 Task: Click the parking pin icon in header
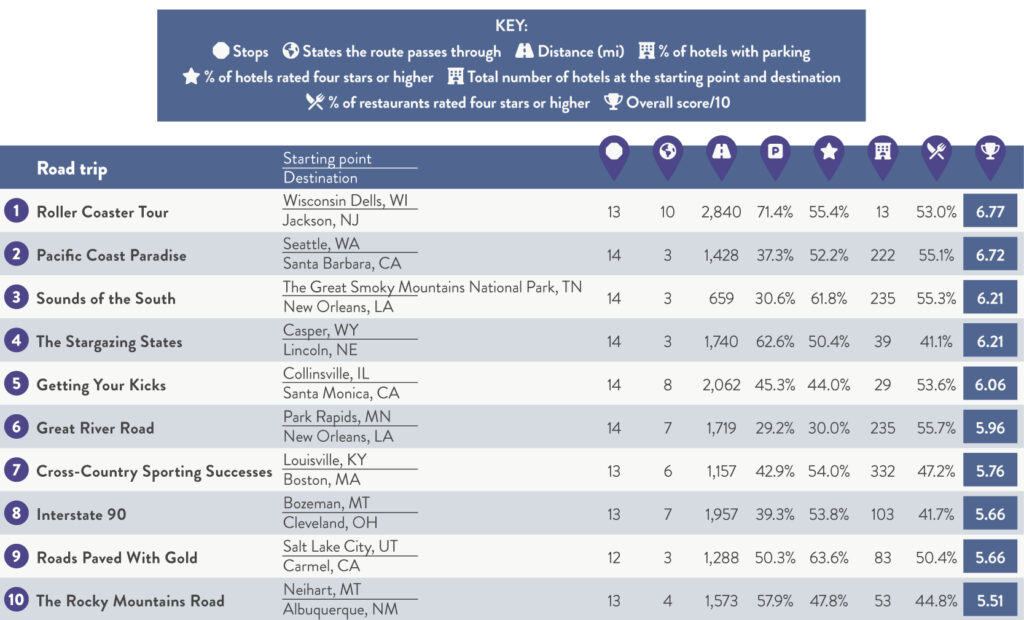[x=775, y=153]
